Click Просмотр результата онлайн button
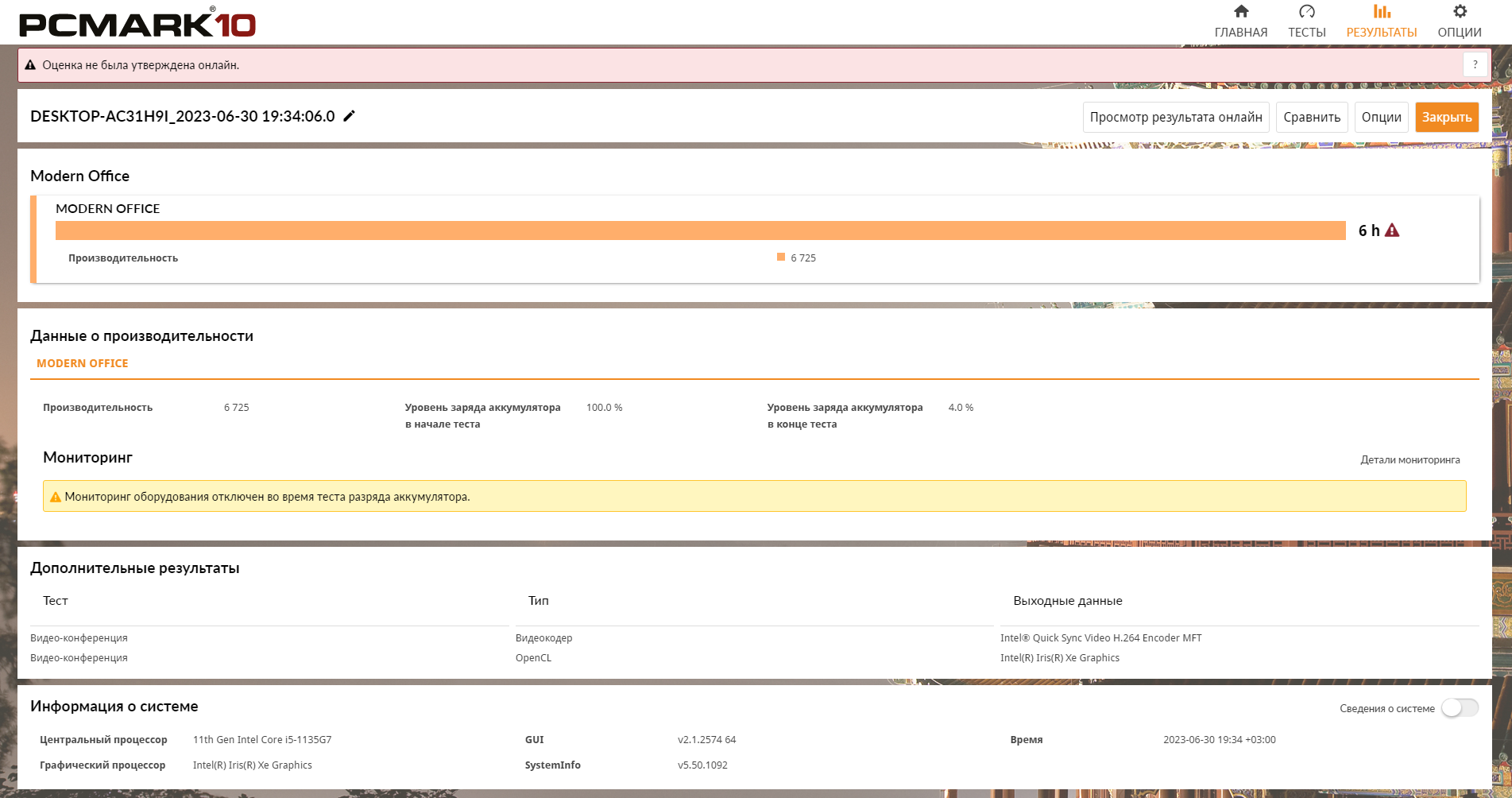This screenshot has width=1512, height=798. tap(1176, 117)
